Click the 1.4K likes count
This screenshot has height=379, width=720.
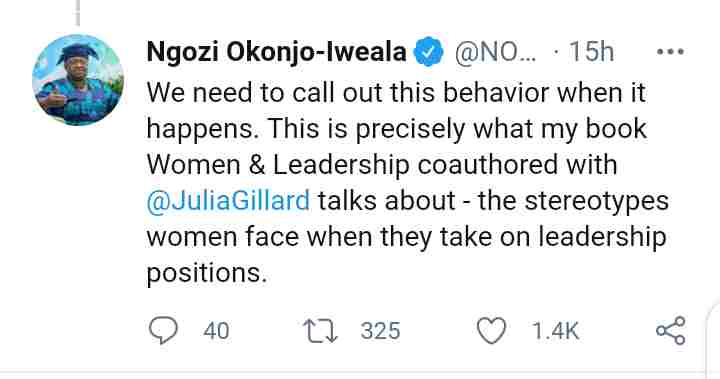coord(556,331)
